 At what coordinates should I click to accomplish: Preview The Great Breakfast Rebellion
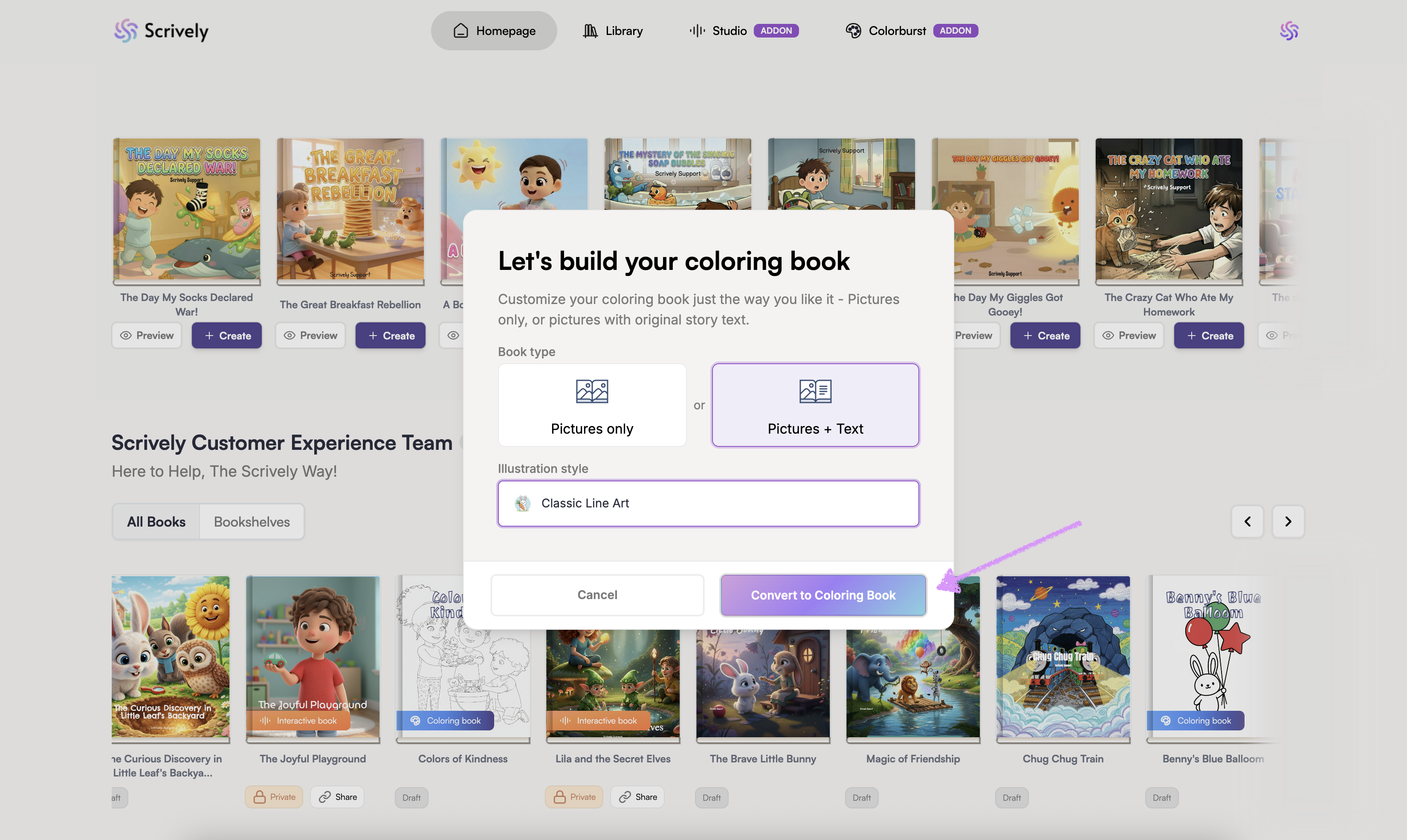(x=310, y=336)
